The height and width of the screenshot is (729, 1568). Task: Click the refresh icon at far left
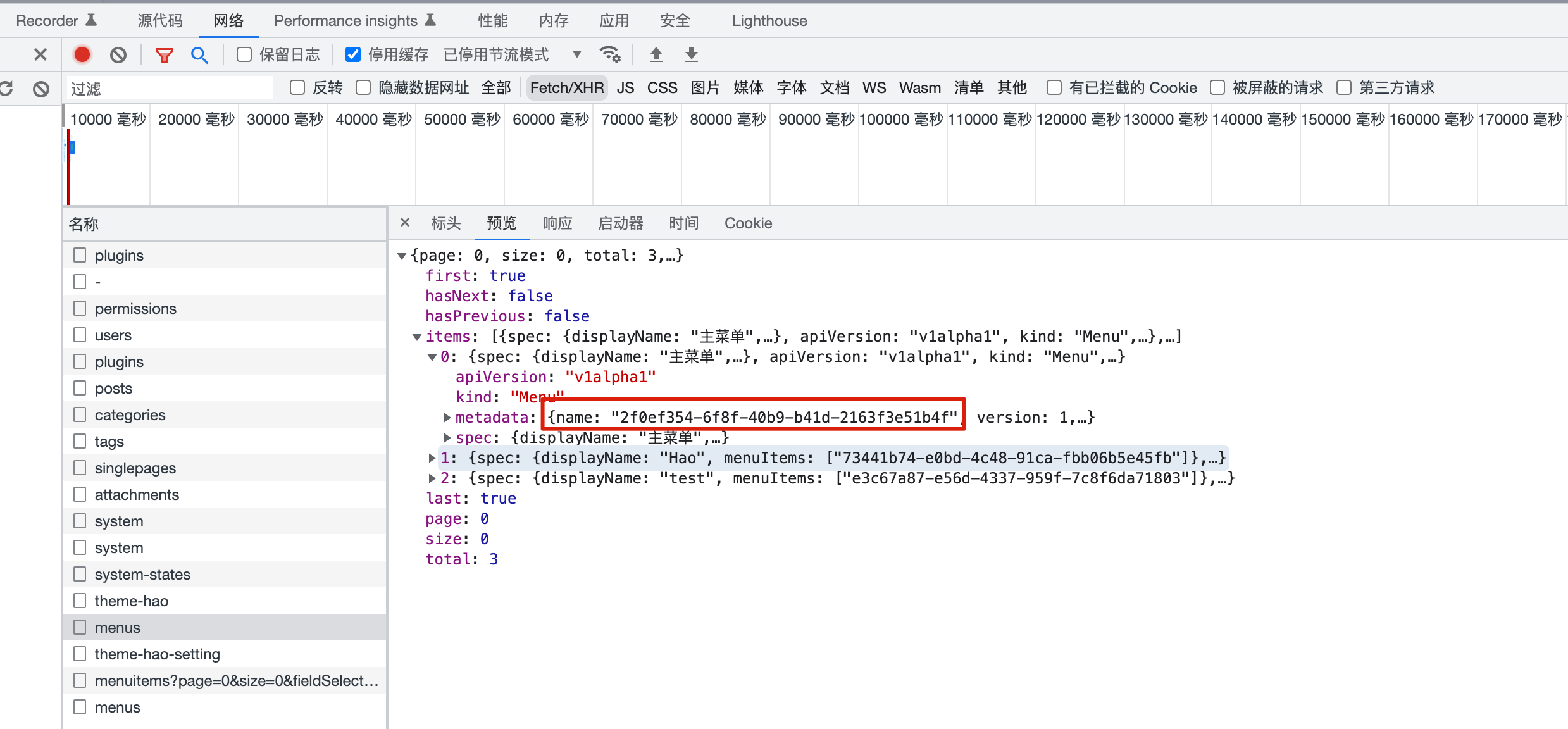7,88
